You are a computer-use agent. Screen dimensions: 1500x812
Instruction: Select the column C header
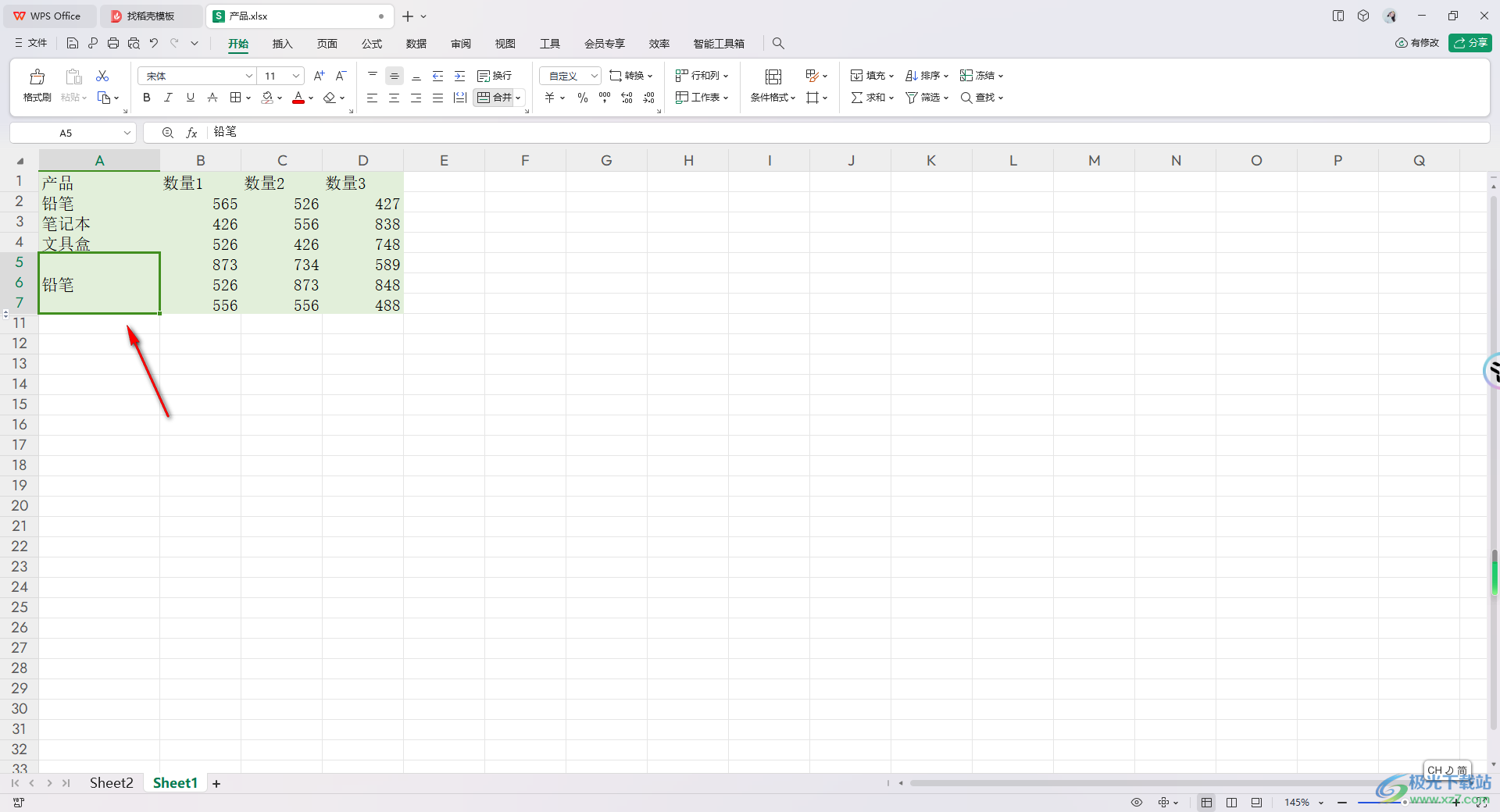pos(282,161)
